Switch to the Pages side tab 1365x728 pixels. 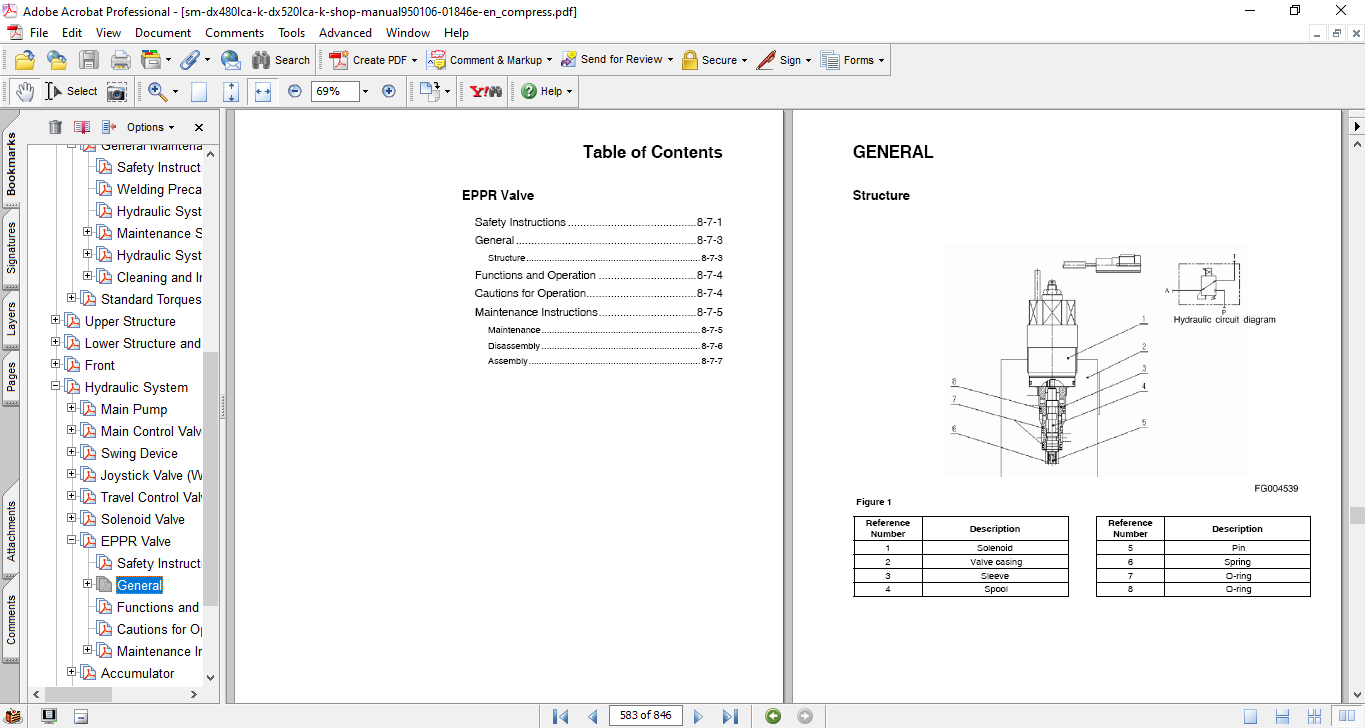[x=11, y=378]
